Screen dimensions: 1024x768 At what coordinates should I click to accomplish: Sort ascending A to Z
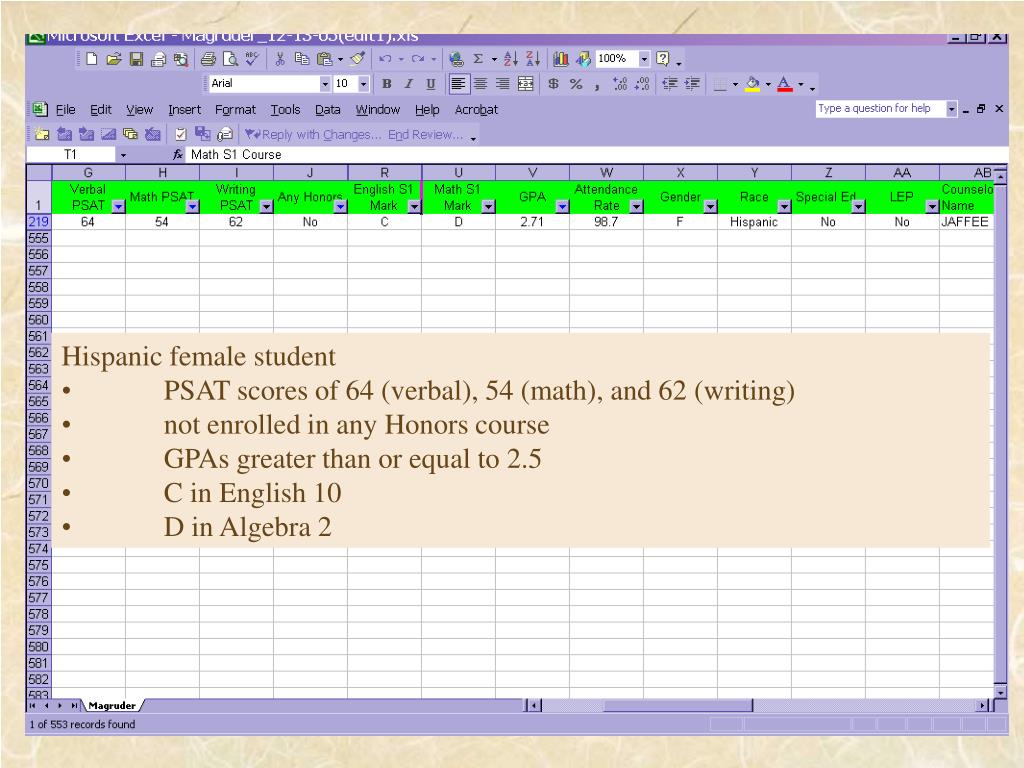[511, 59]
